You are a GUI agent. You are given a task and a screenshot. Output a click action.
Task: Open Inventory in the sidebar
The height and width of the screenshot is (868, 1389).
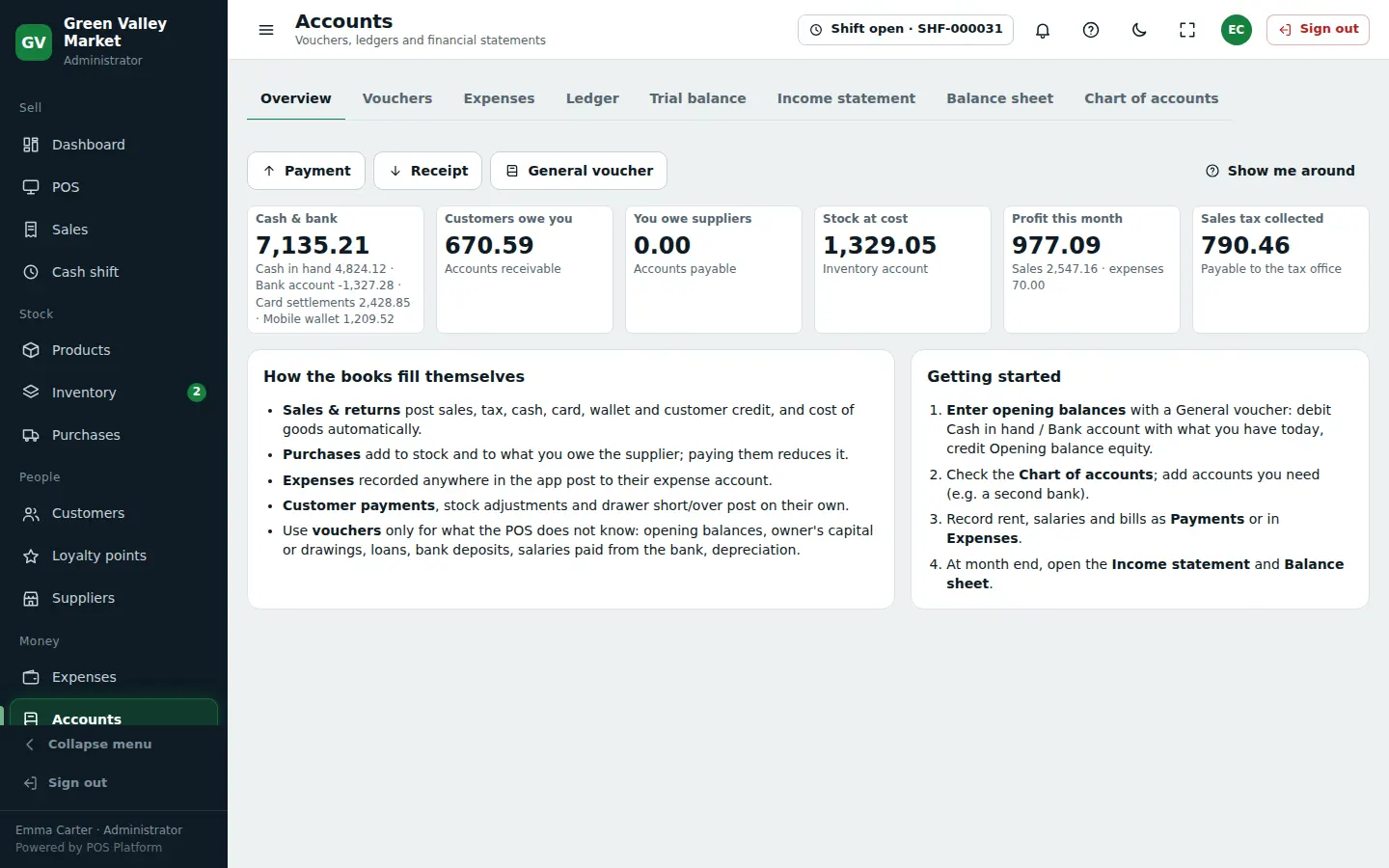pos(114,393)
